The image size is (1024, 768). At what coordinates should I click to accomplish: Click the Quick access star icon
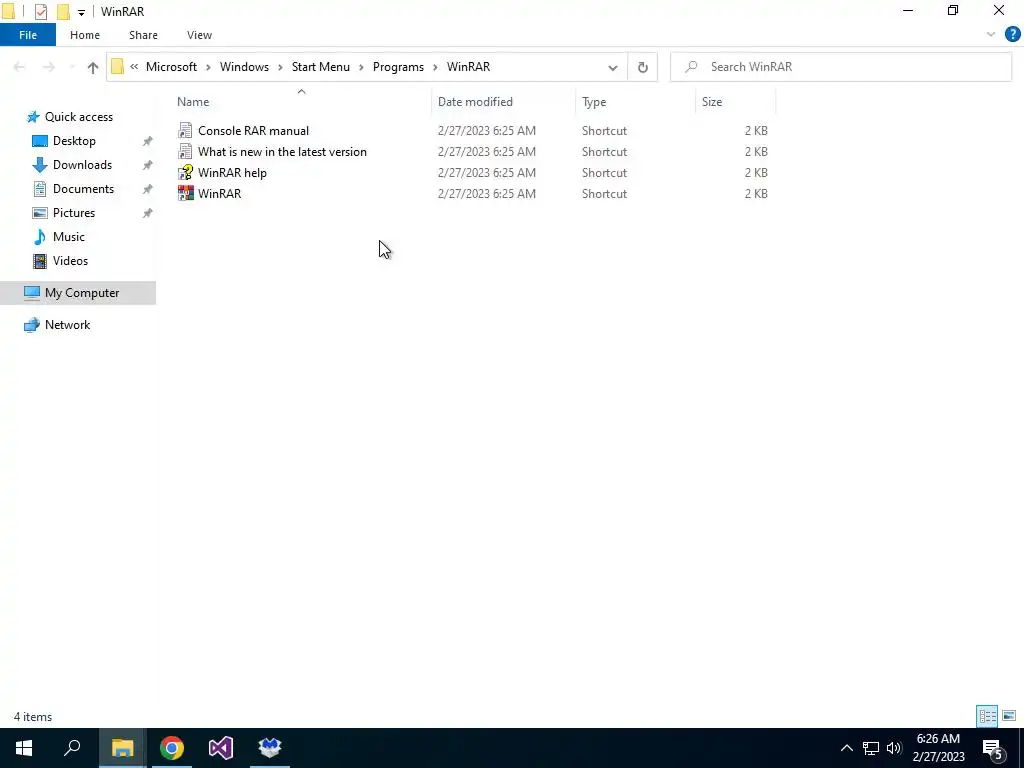click(33, 117)
